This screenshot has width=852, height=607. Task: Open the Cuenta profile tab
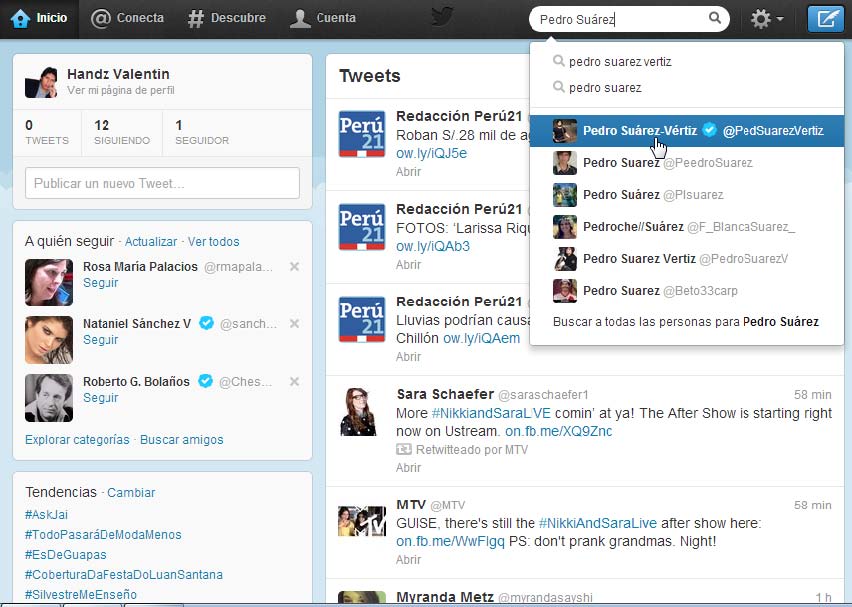[322, 18]
